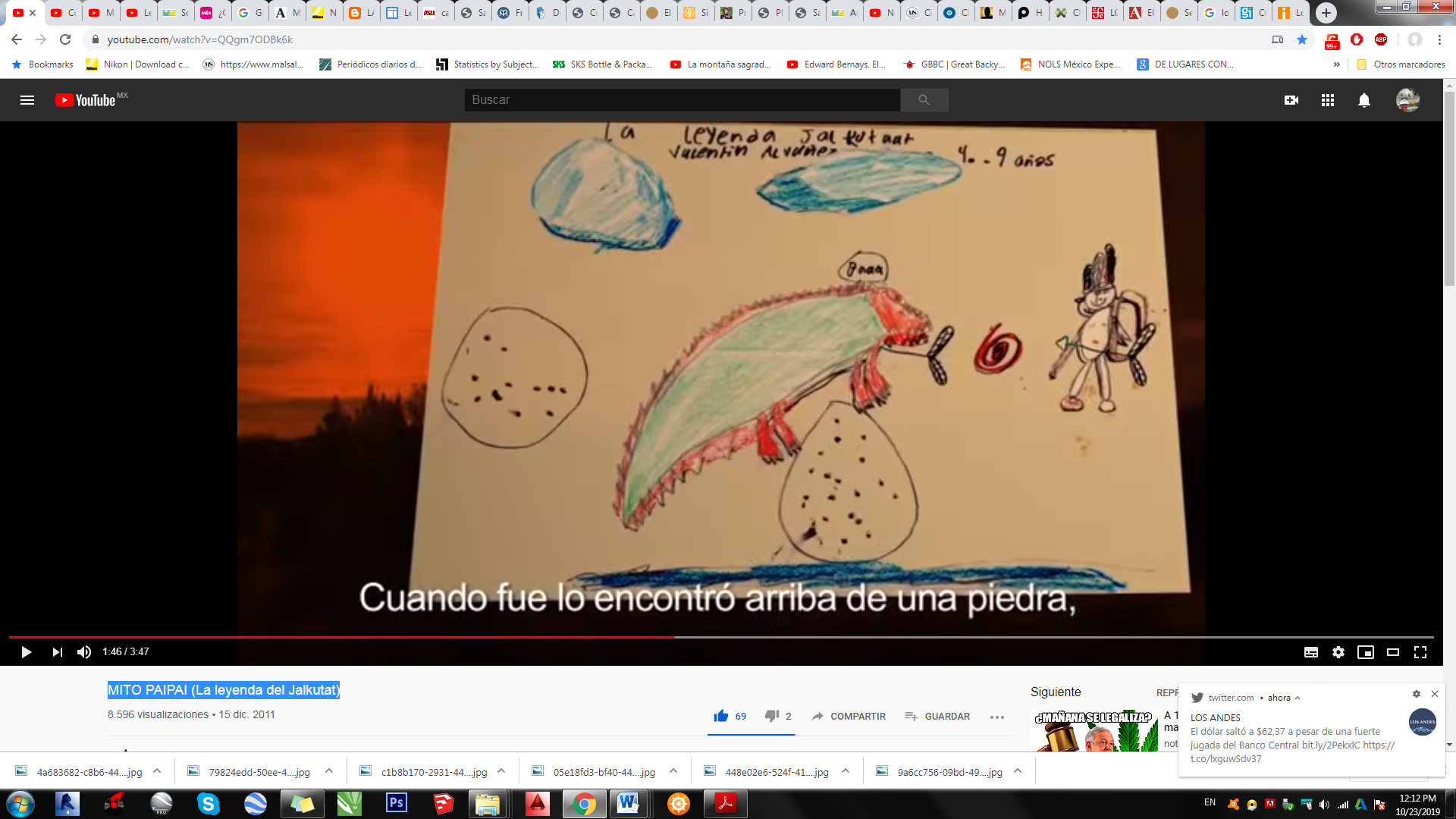The width and height of the screenshot is (1456, 819).
Task: Seek on the red video progress bar
Action: tap(455, 637)
